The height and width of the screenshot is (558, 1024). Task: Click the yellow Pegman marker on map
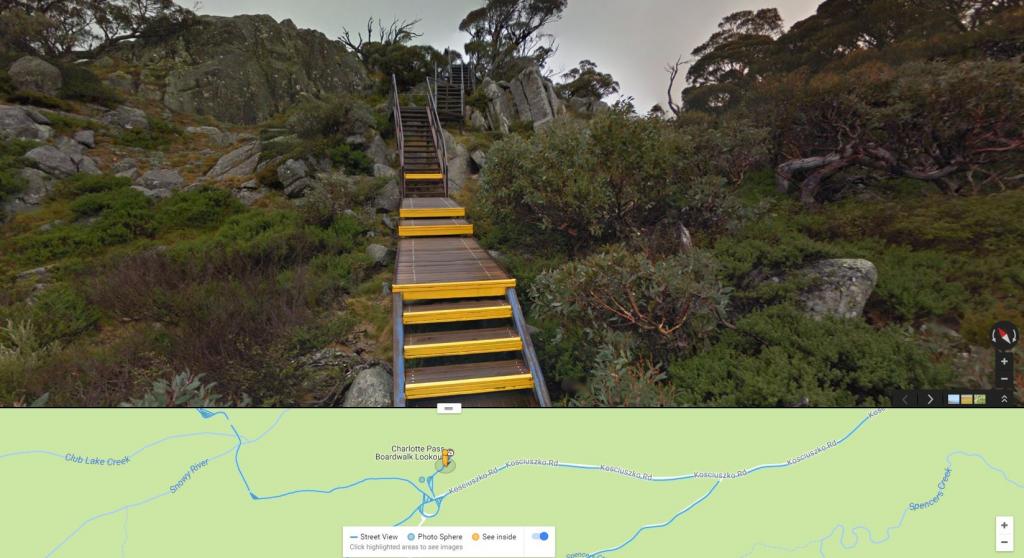[447, 457]
